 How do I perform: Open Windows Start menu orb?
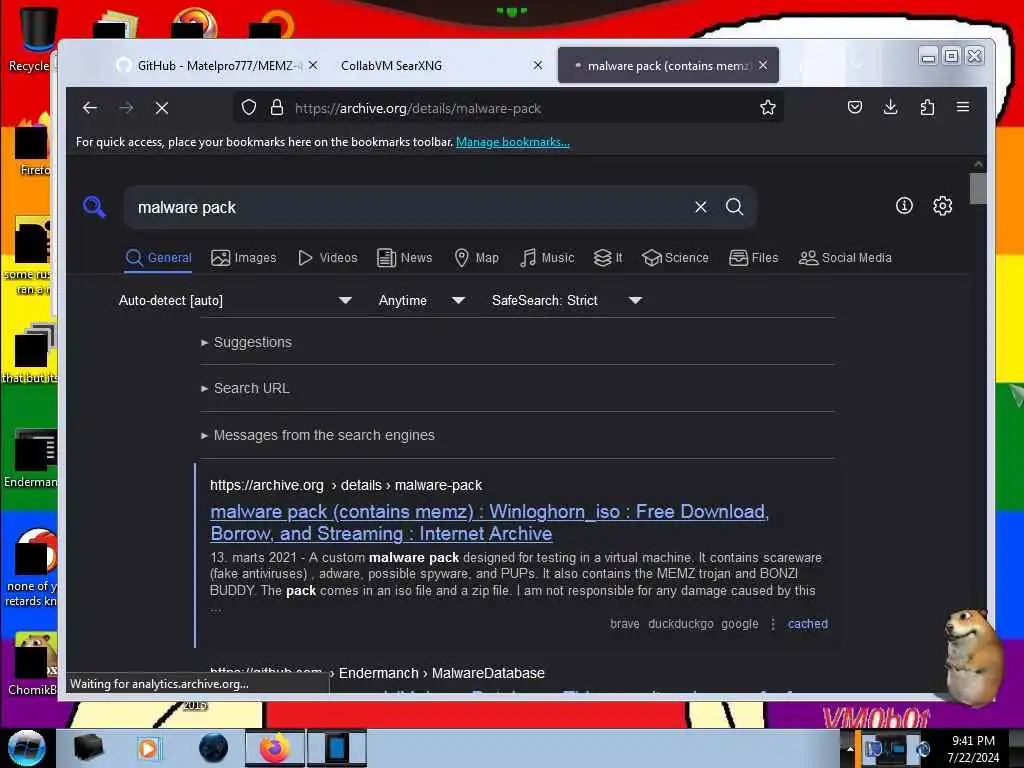(x=27, y=748)
